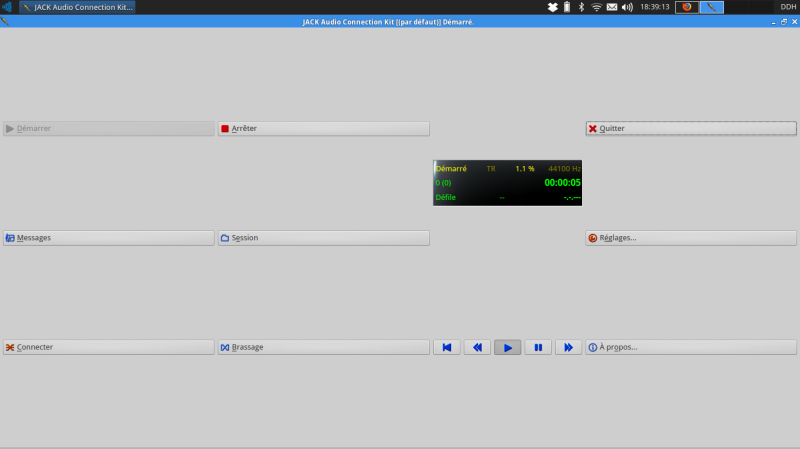
Task: Restore the JACK window size
Action: (x=784, y=22)
